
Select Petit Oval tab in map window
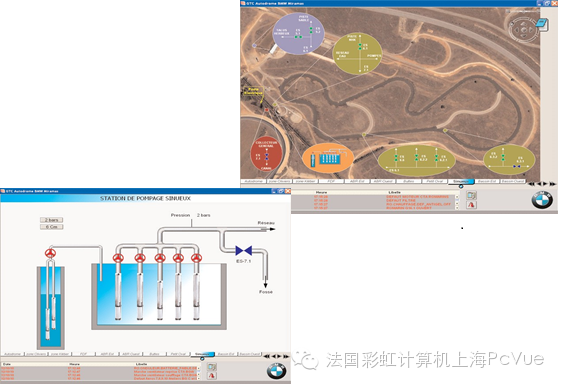pyautogui.click(x=435, y=181)
